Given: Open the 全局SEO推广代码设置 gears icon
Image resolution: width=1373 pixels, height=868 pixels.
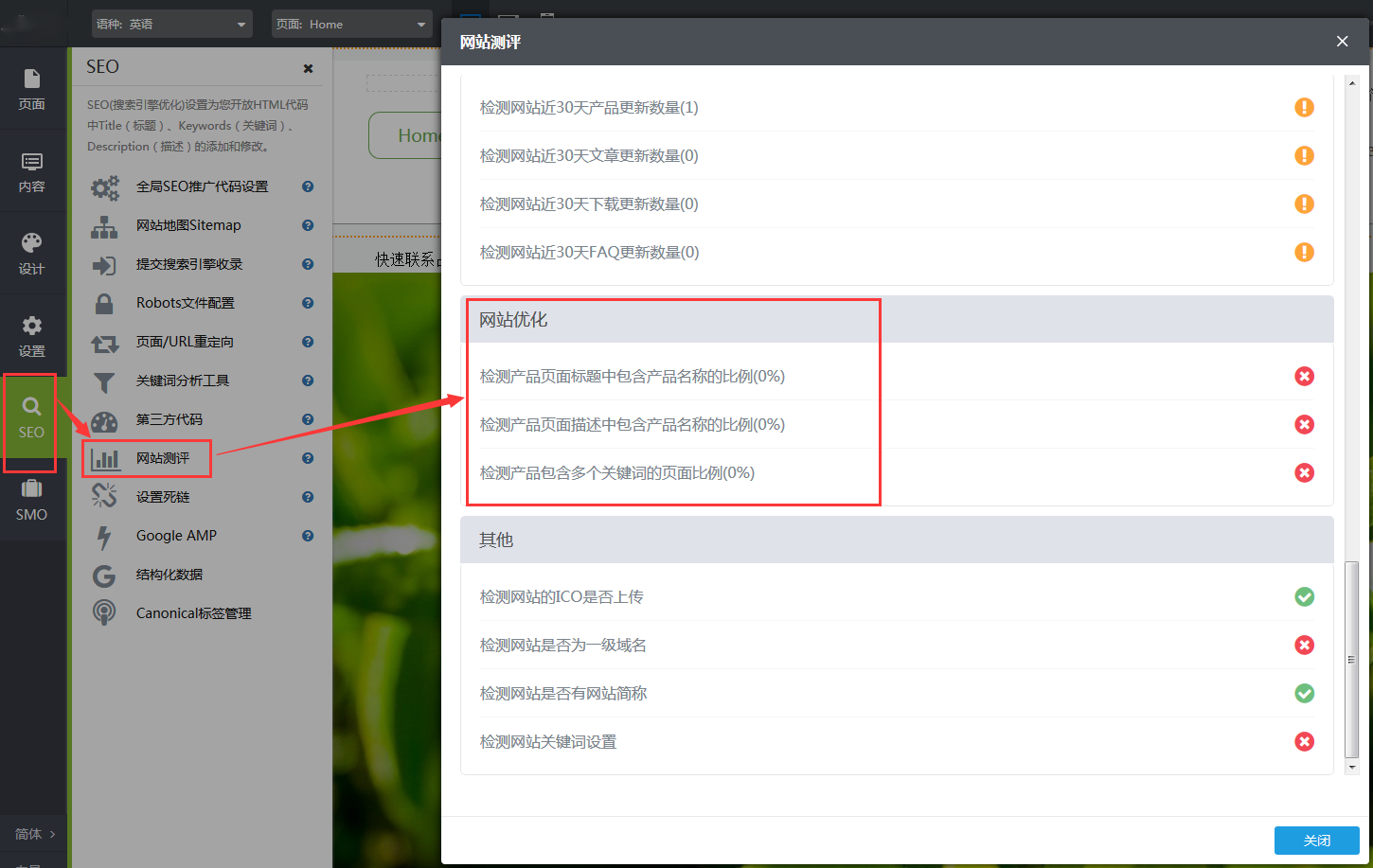Looking at the screenshot, I should click(105, 187).
